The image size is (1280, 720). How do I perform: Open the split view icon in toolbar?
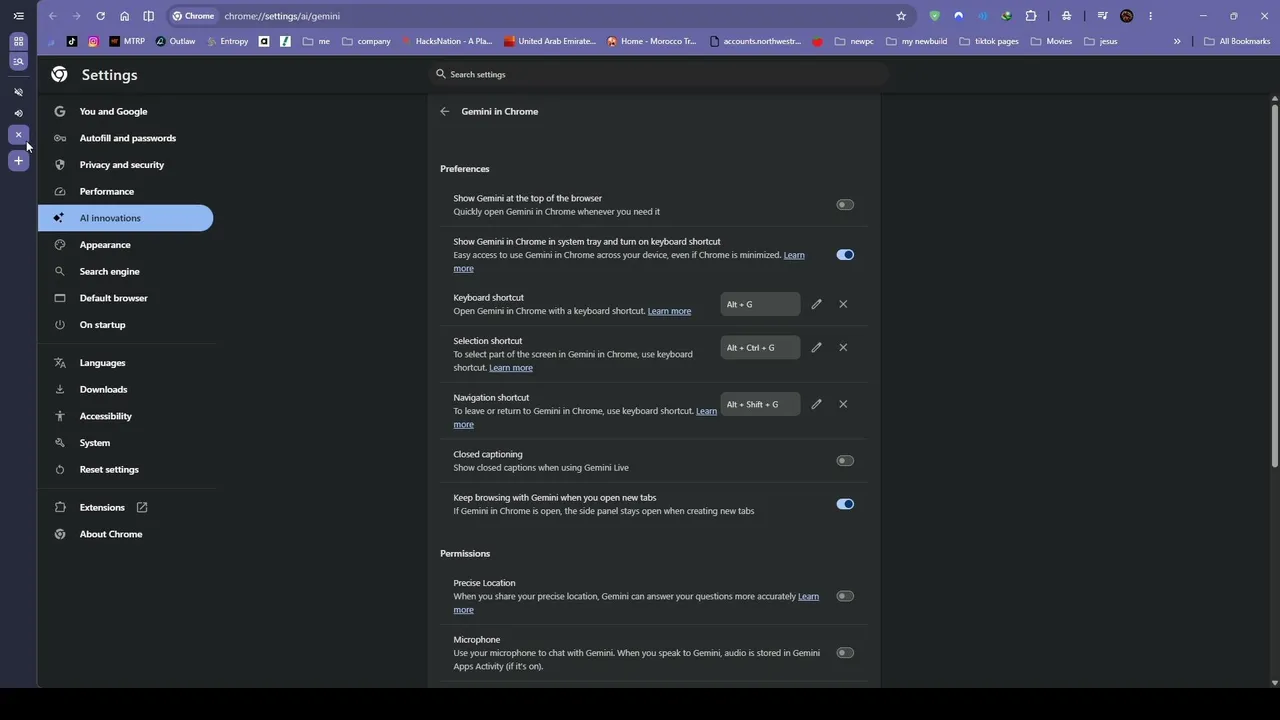click(x=149, y=16)
